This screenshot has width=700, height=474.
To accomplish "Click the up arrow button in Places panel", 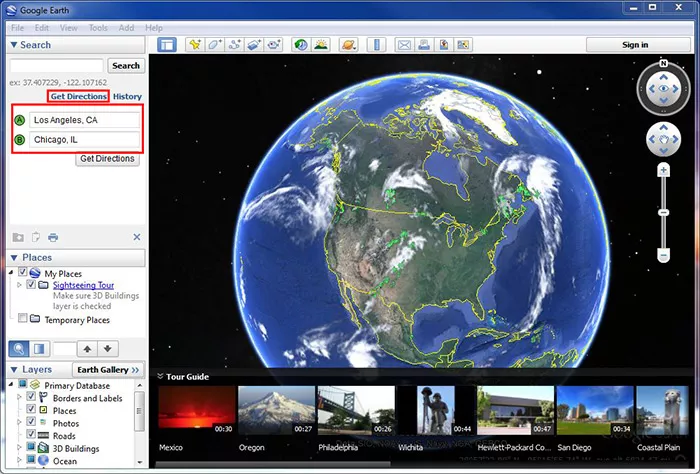I will point(88,349).
